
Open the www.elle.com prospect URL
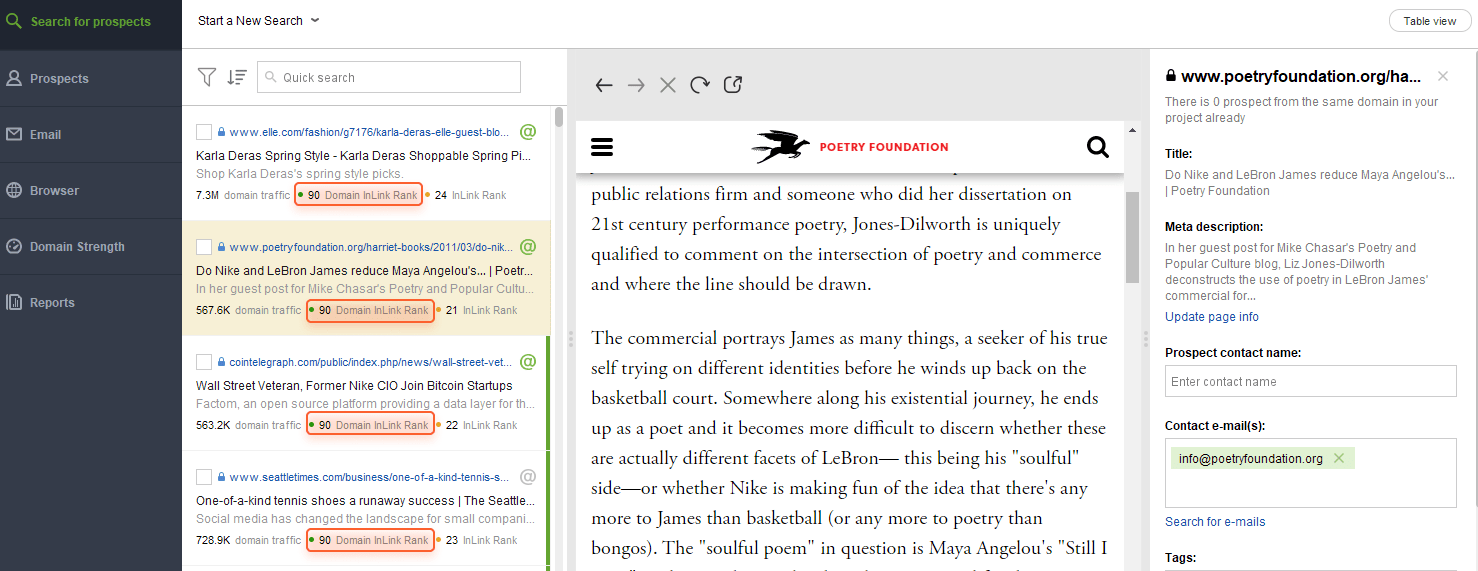click(370, 131)
